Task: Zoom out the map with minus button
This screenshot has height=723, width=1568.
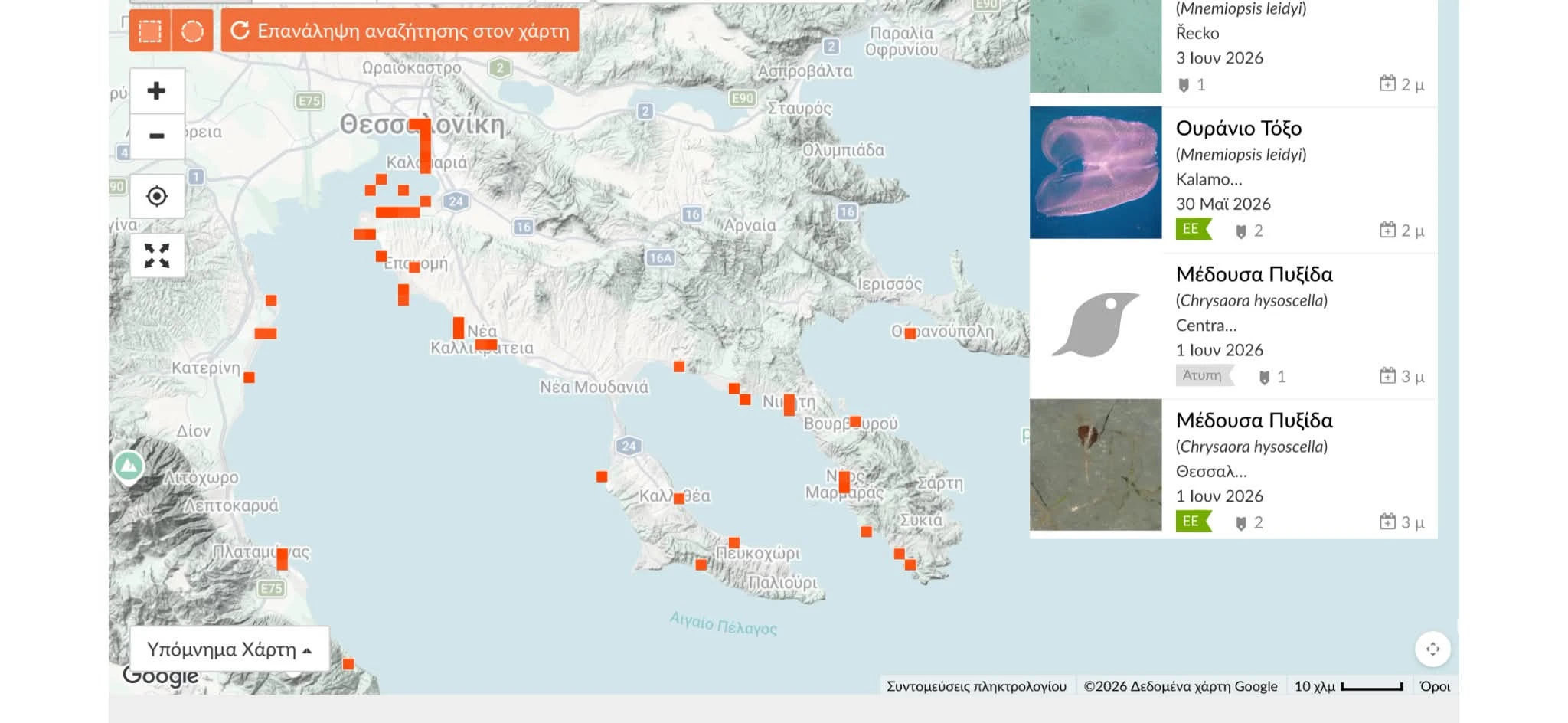Action: (x=157, y=136)
